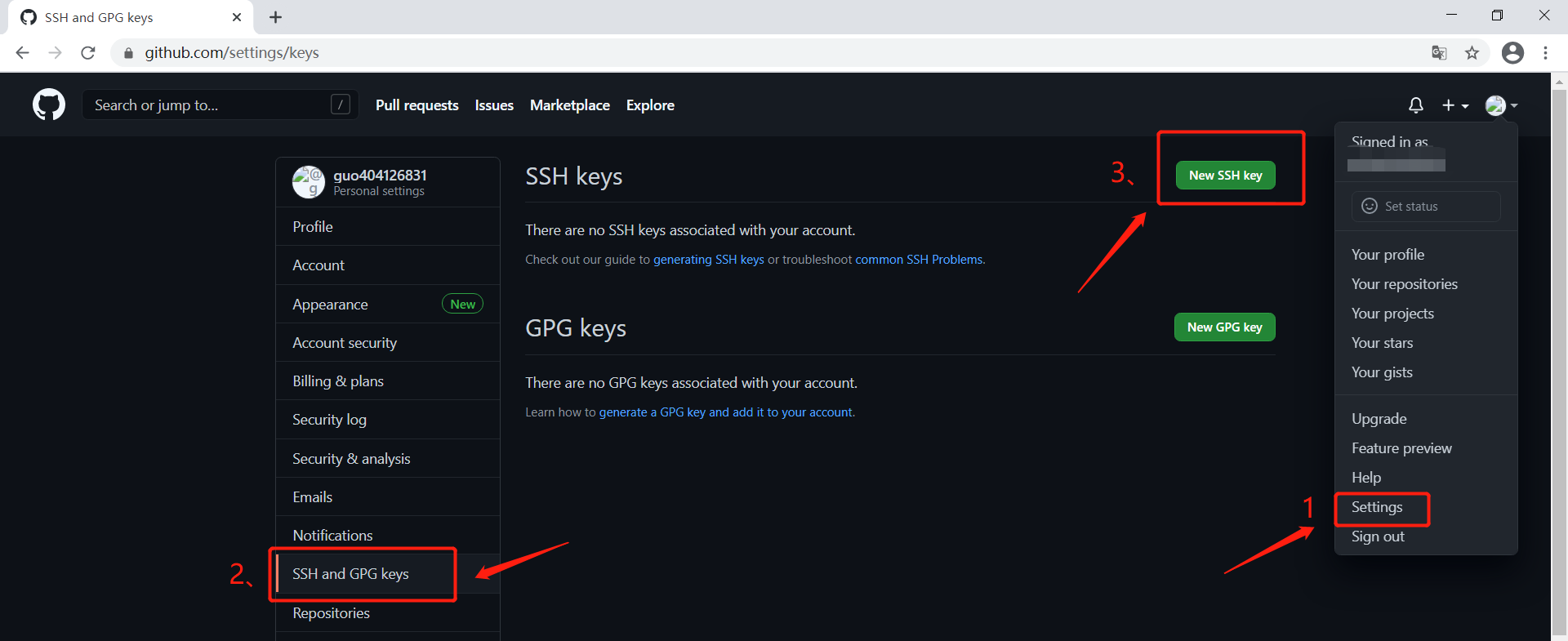Open Notifications settings
This screenshot has height=641, width=1568.
[x=388, y=536]
